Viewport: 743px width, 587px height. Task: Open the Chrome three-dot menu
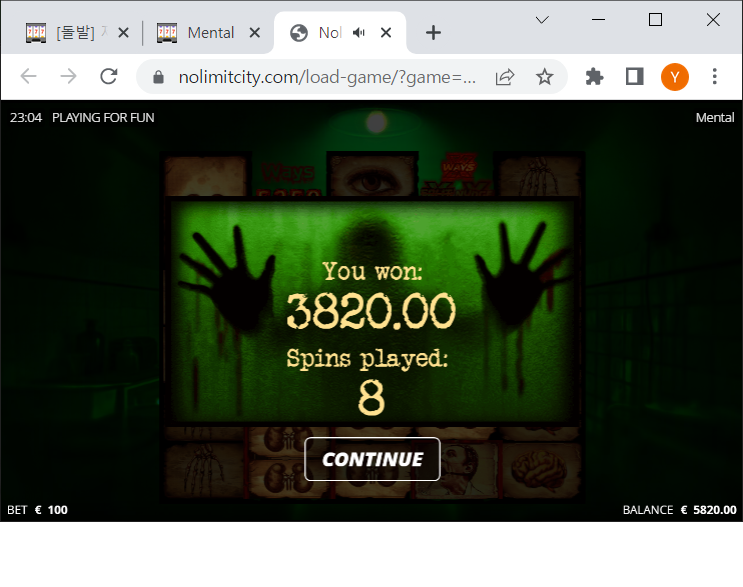tap(715, 76)
